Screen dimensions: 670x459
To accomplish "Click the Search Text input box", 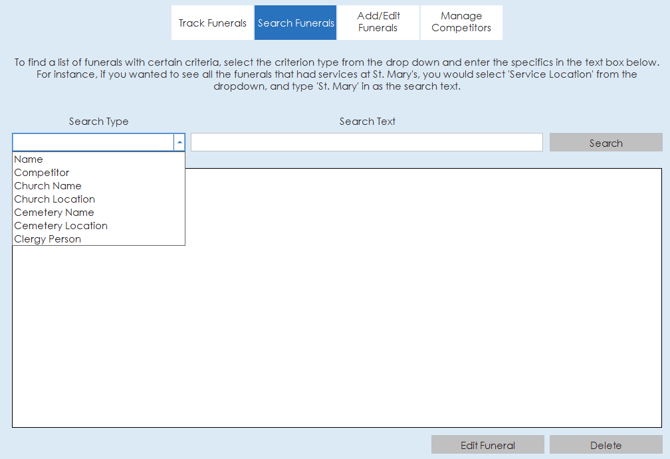I will [366, 143].
